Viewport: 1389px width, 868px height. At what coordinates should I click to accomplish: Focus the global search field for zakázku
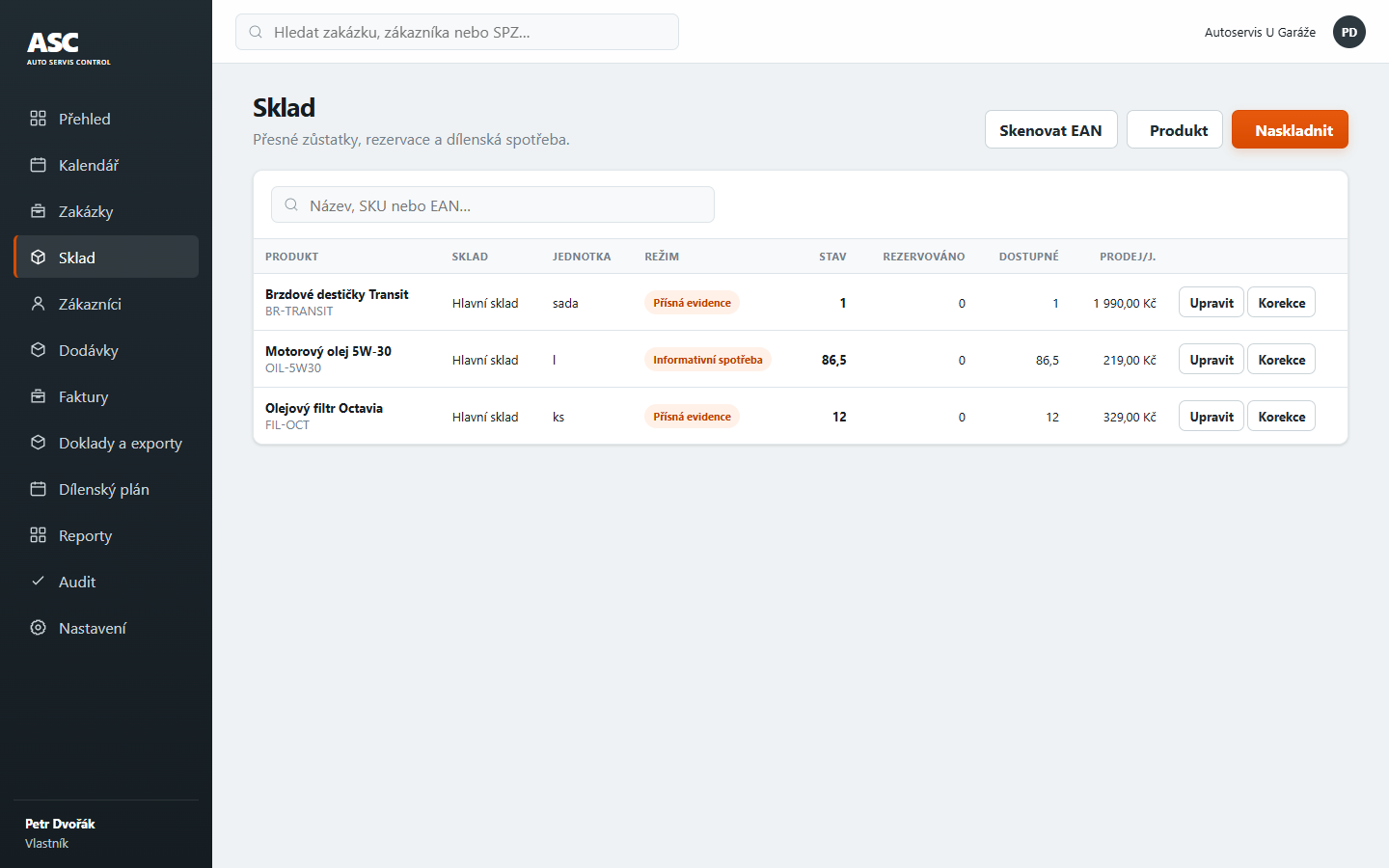[457, 32]
